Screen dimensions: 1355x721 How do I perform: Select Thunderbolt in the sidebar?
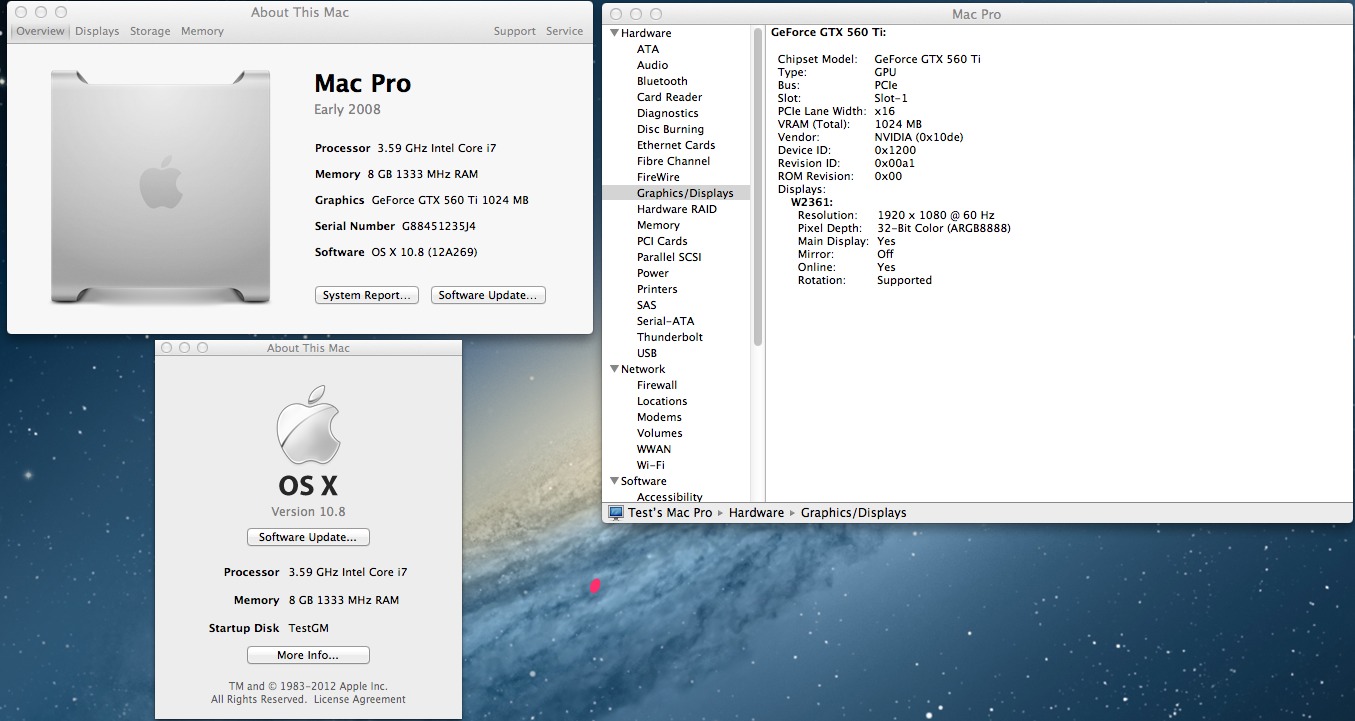pos(670,337)
